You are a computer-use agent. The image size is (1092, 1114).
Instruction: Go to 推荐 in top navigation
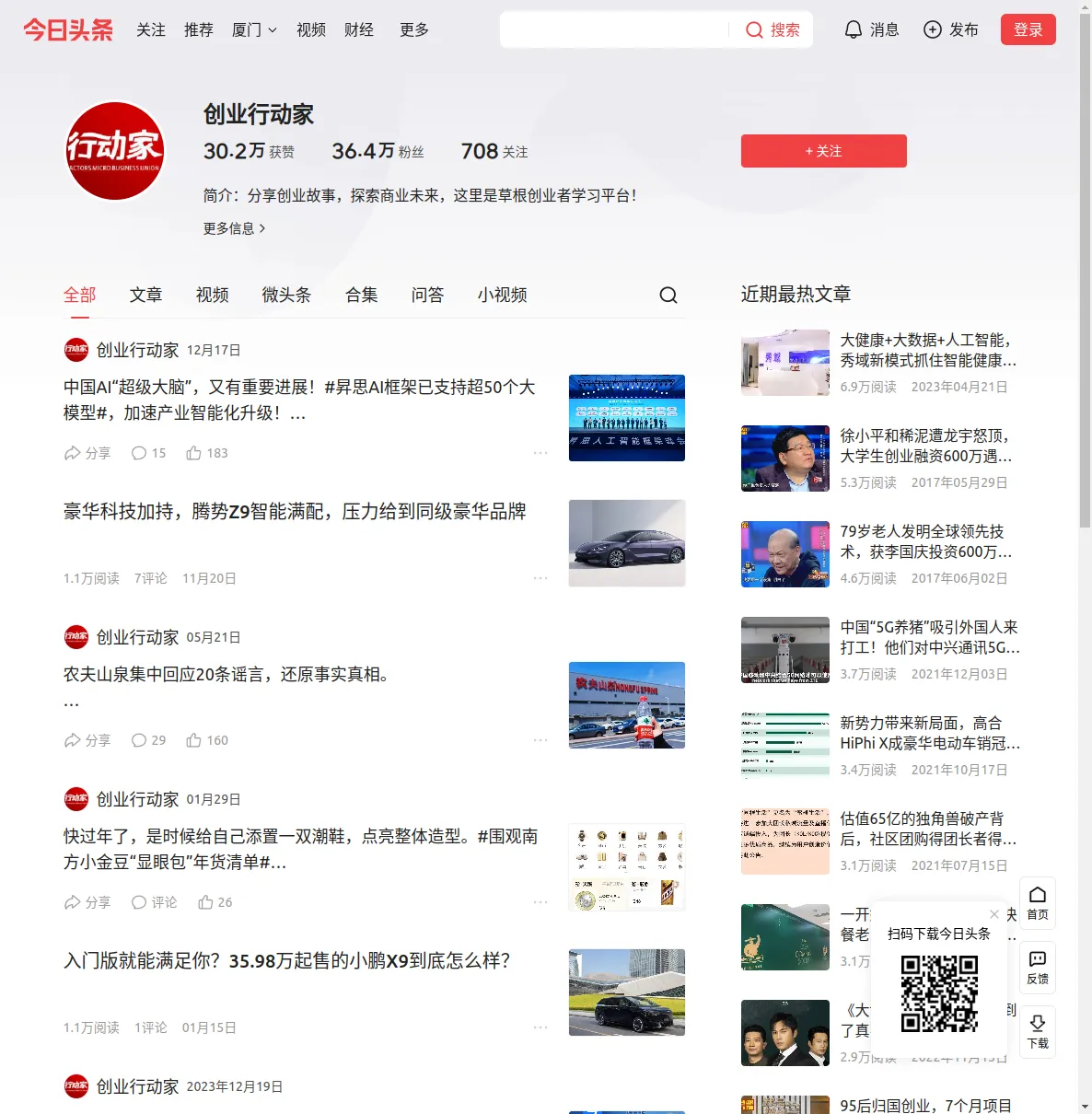[199, 29]
